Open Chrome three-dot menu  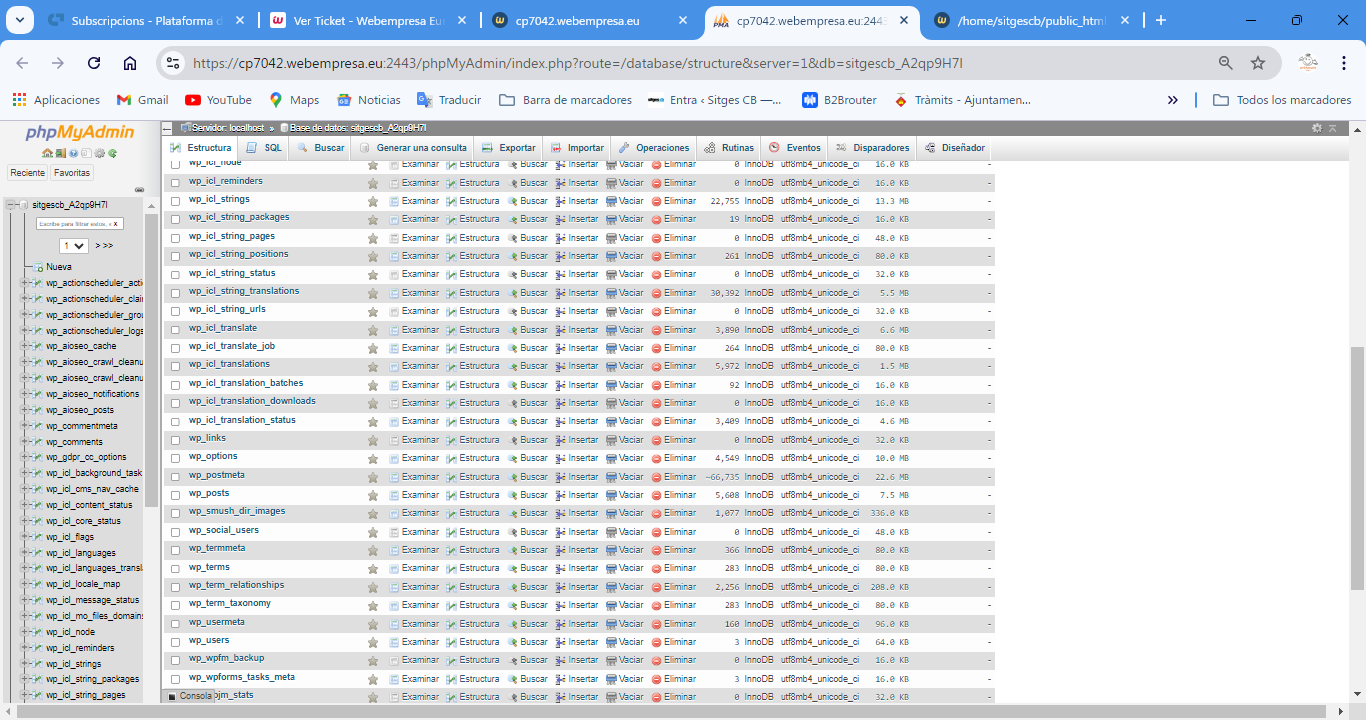click(x=1344, y=63)
